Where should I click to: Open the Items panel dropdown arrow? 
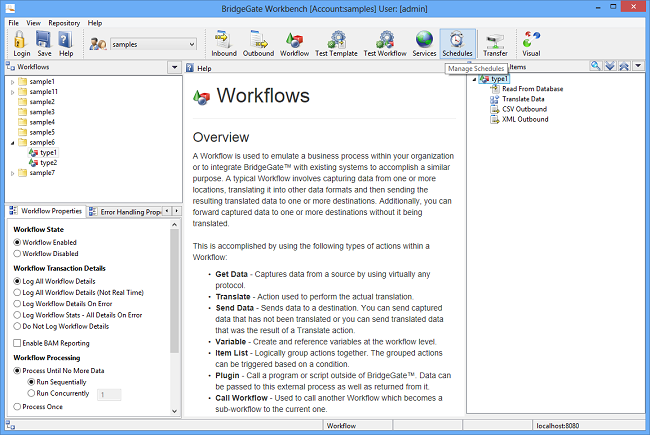638,66
